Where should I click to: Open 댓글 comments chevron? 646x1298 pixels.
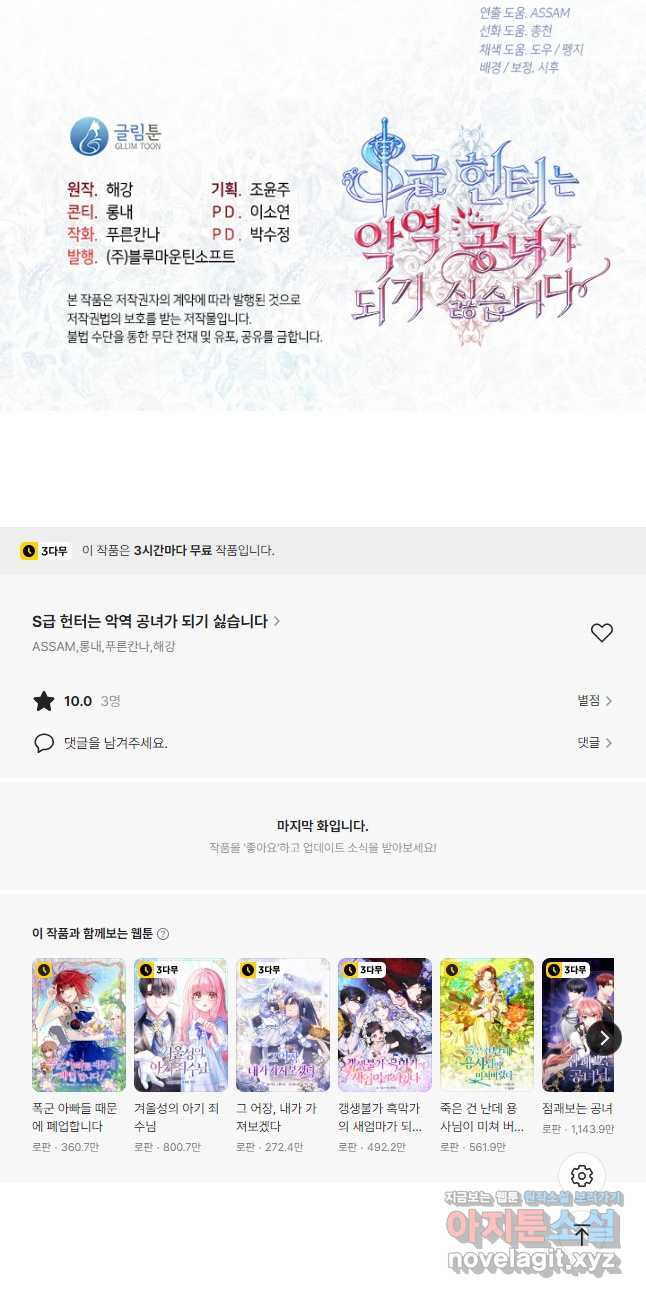[x=595, y=743]
